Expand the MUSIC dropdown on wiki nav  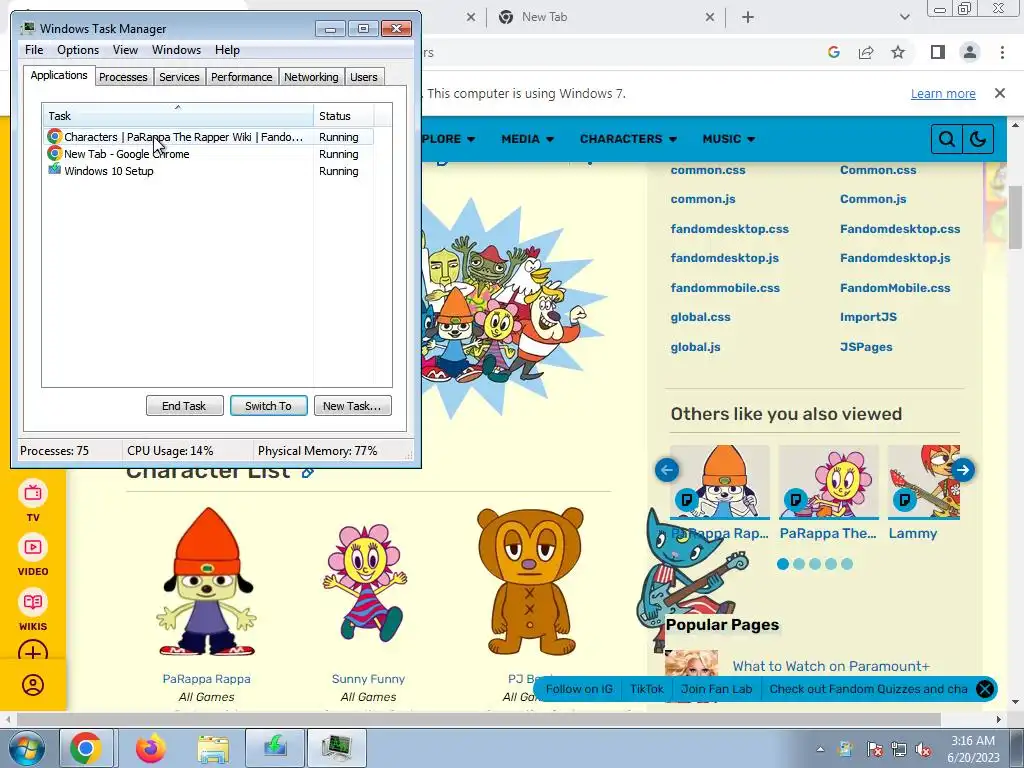[x=728, y=139]
